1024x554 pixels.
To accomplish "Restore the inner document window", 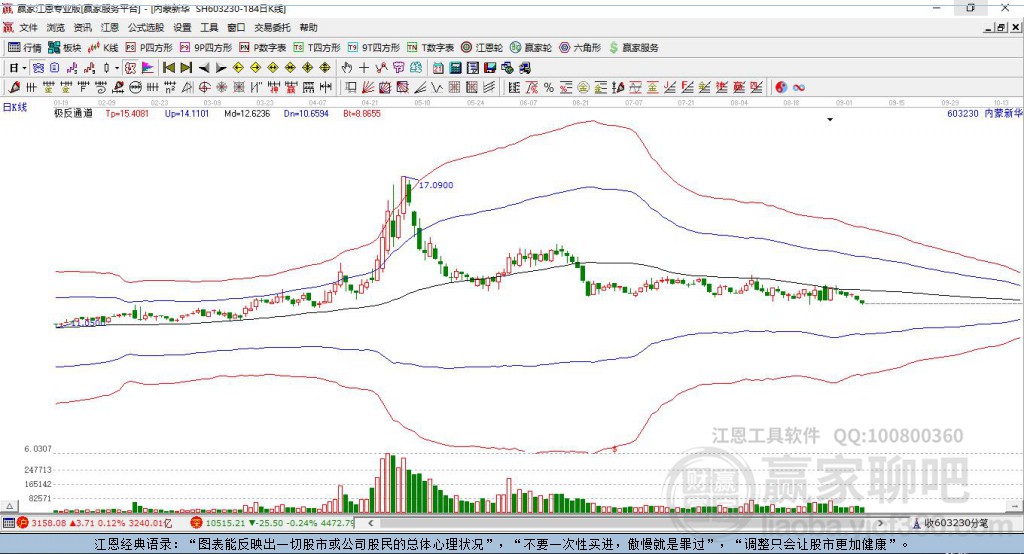I will [1001, 27].
